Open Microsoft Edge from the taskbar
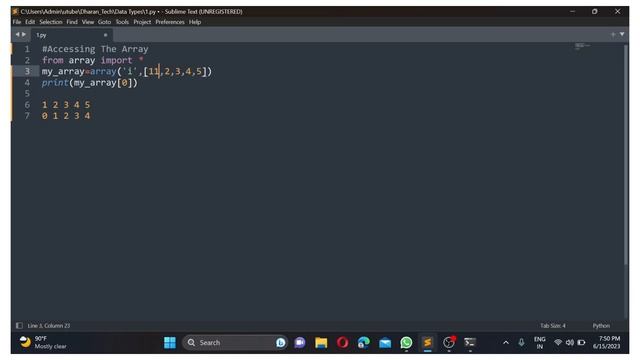Screen dimensions: 640x360 364,342
